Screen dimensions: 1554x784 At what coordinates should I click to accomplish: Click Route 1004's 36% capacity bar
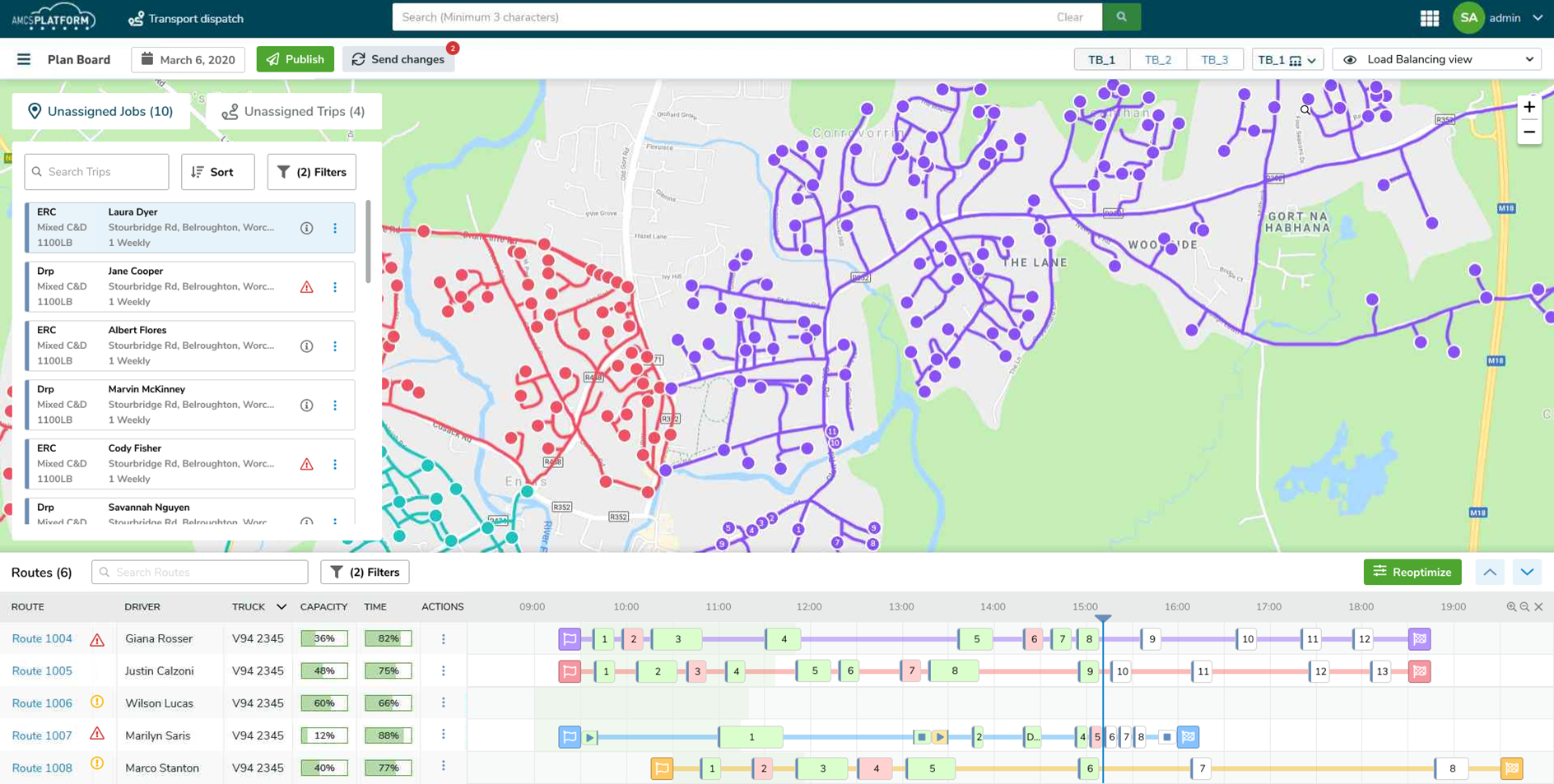tap(324, 638)
